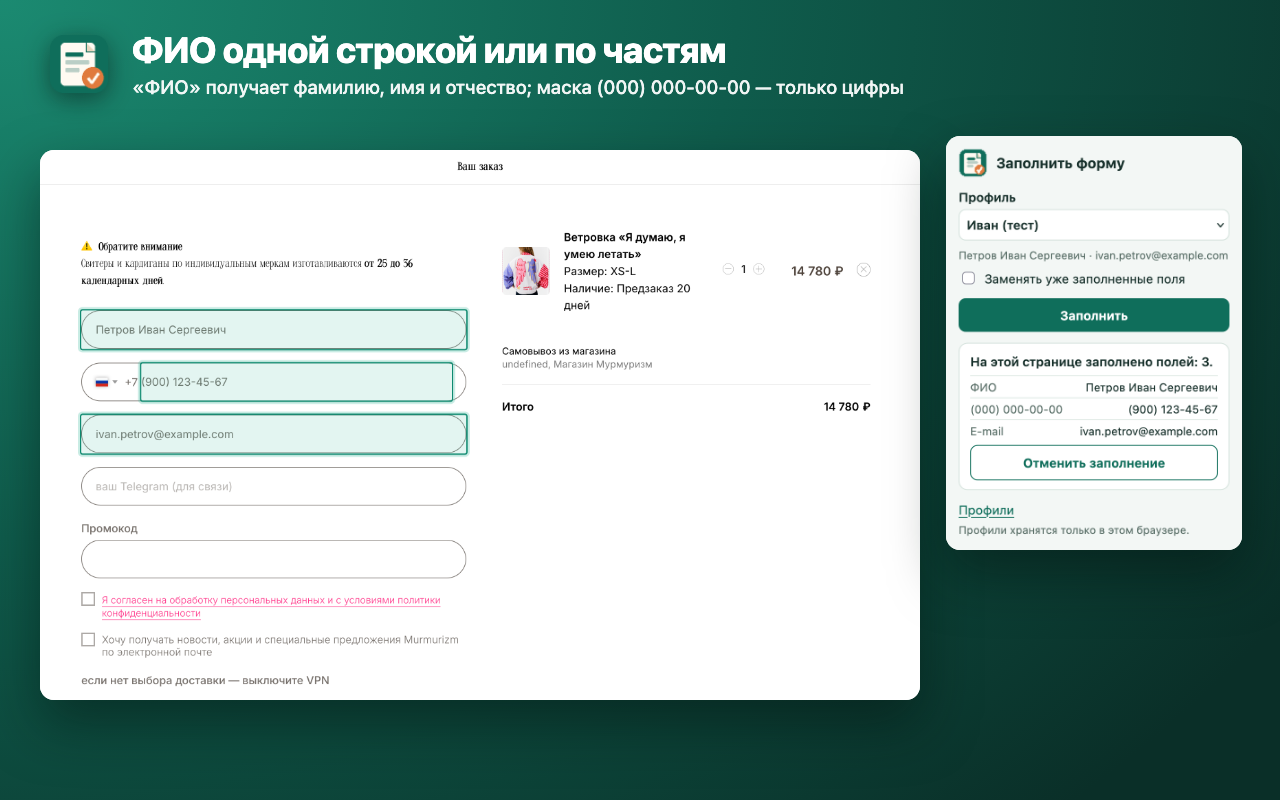Click the phone number field (900) 123-45-67
Viewport: 1280px width, 800px height.
(296, 382)
